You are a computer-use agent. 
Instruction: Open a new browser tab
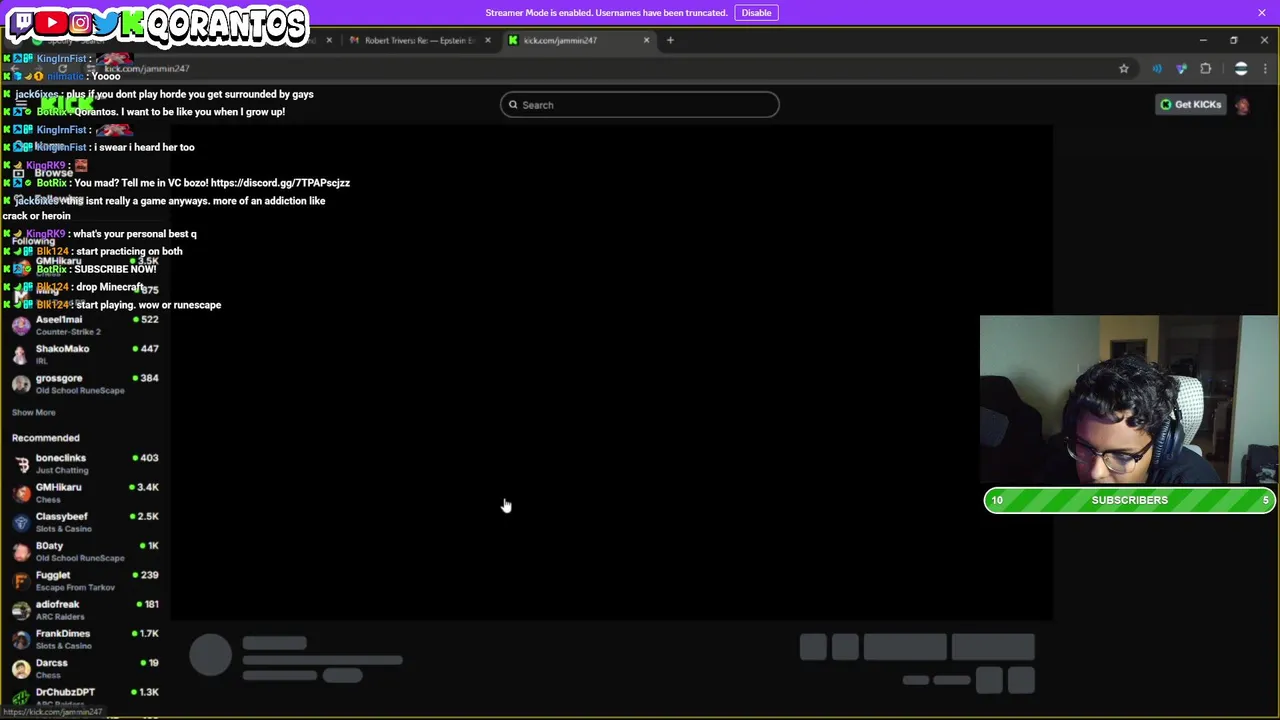pyautogui.click(x=670, y=40)
